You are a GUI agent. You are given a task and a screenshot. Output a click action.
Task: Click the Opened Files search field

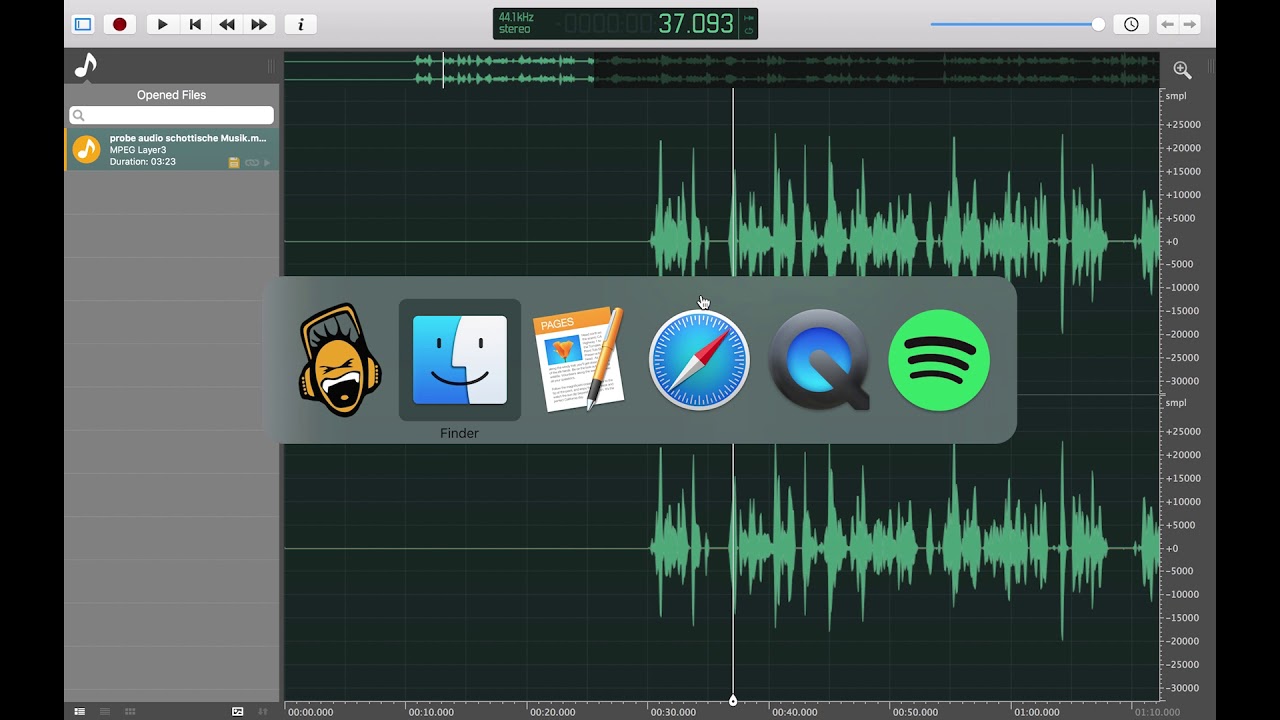[x=171, y=115]
